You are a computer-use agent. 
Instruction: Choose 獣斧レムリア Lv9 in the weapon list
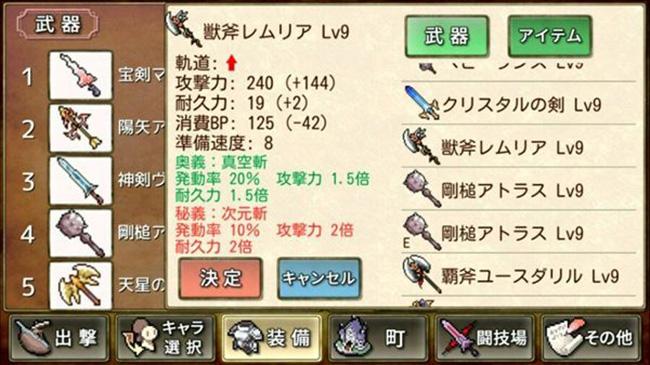[x=518, y=146]
